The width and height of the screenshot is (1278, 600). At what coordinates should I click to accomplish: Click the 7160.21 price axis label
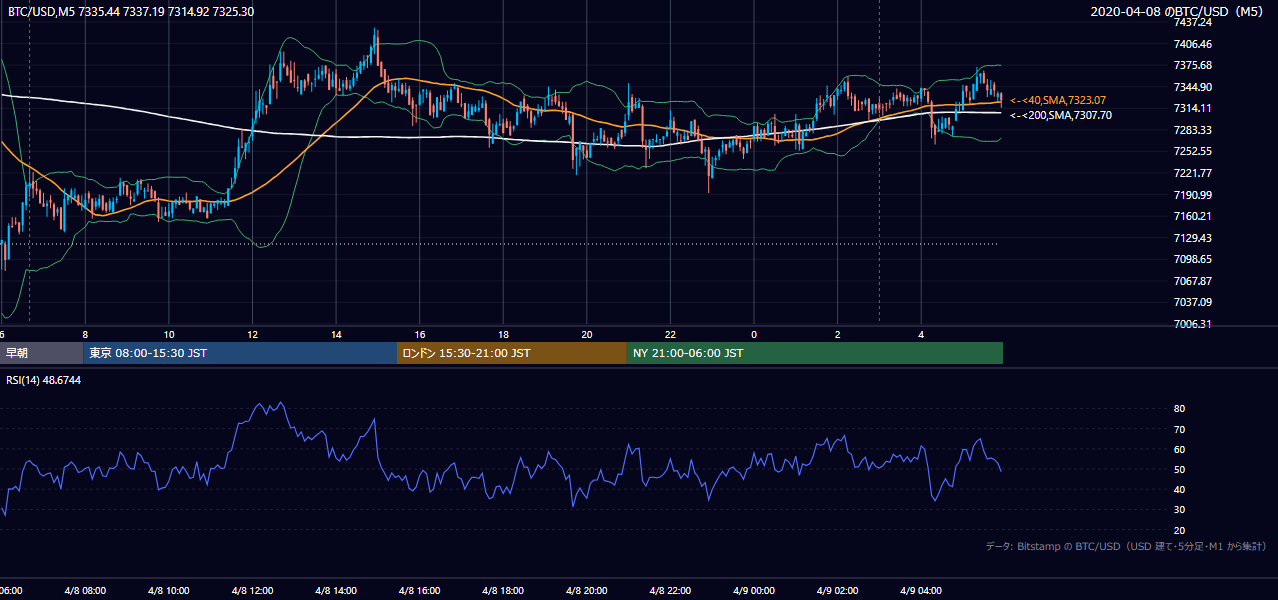pyautogui.click(x=1192, y=216)
